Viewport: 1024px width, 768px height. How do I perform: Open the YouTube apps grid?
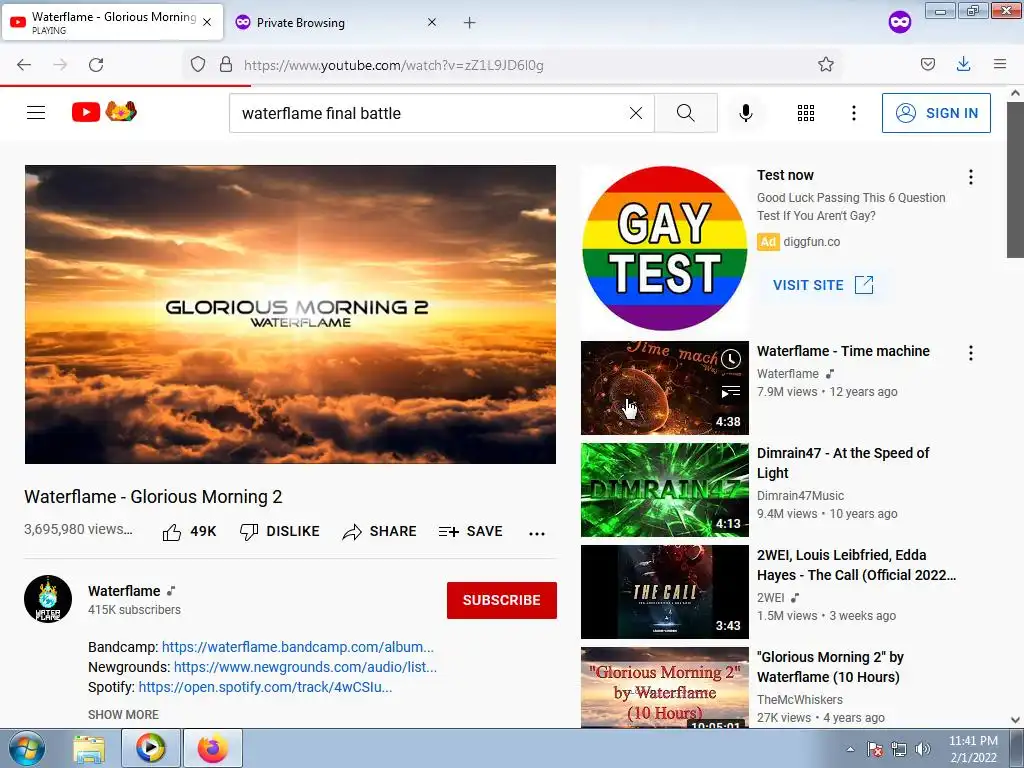(806, 113)
